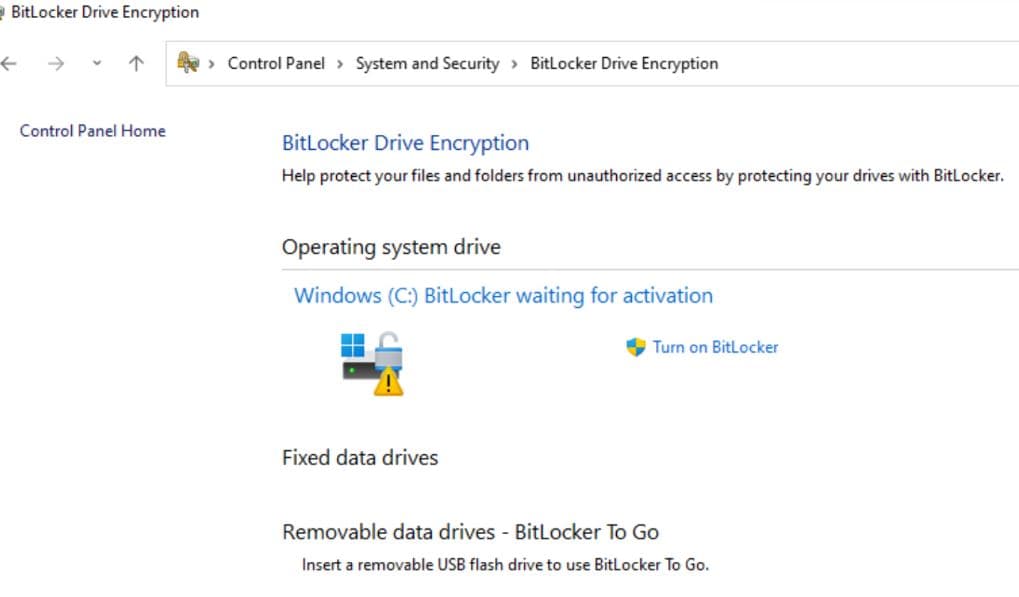Click the Fixed data drives heading
The width and height of the screenshot is (1019, 597).
[360, 458]
